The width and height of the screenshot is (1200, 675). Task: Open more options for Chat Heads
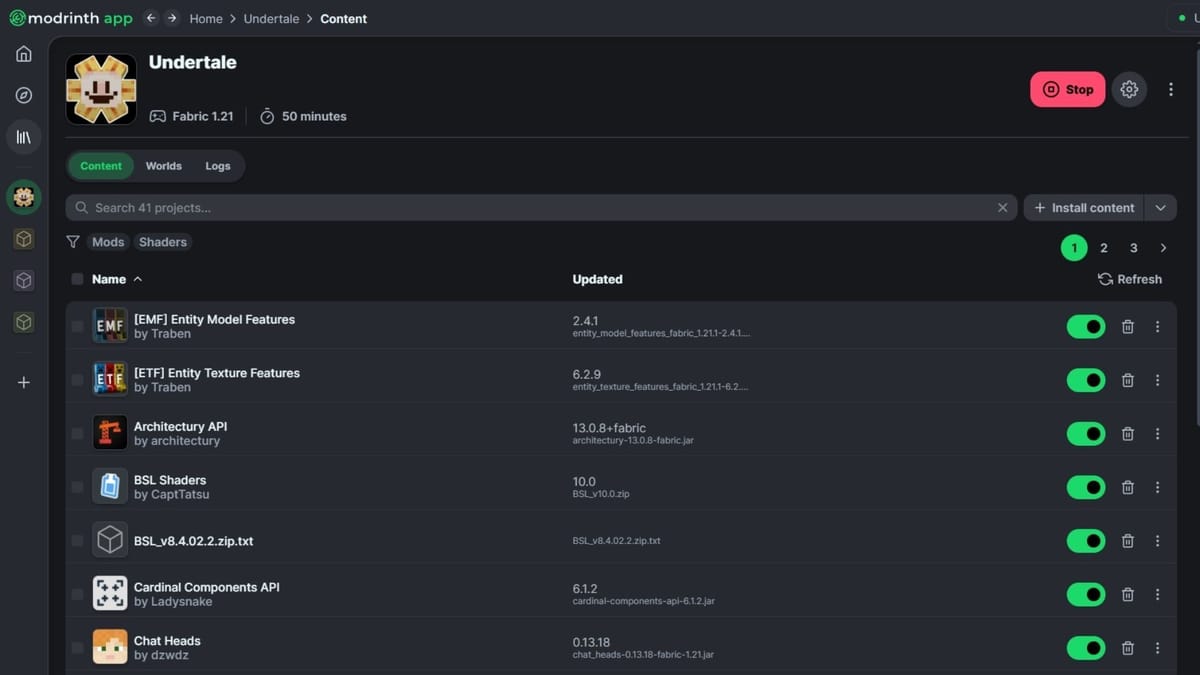(x=1157, y=648)
